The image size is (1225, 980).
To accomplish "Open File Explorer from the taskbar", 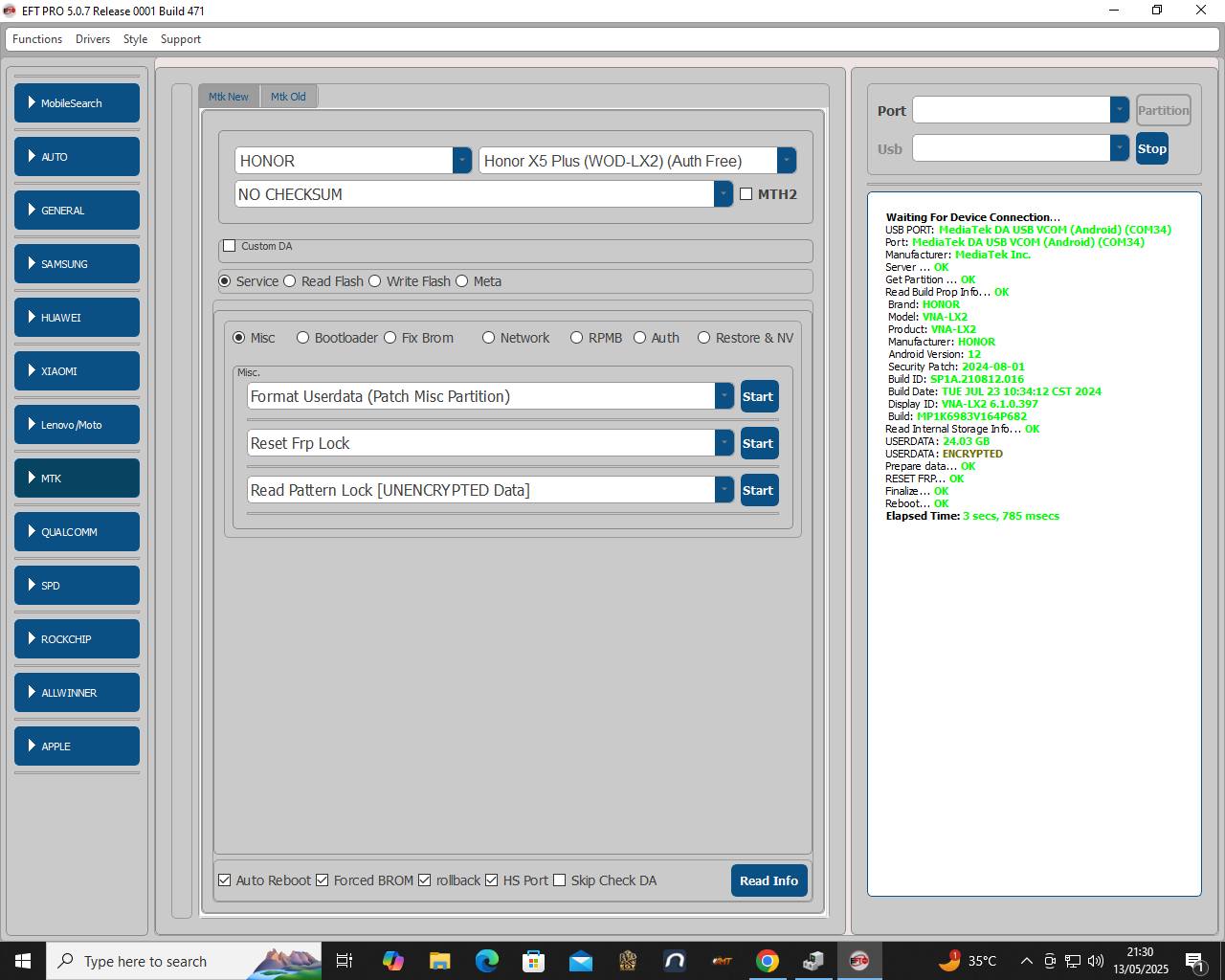I will [x=439, y=961].
